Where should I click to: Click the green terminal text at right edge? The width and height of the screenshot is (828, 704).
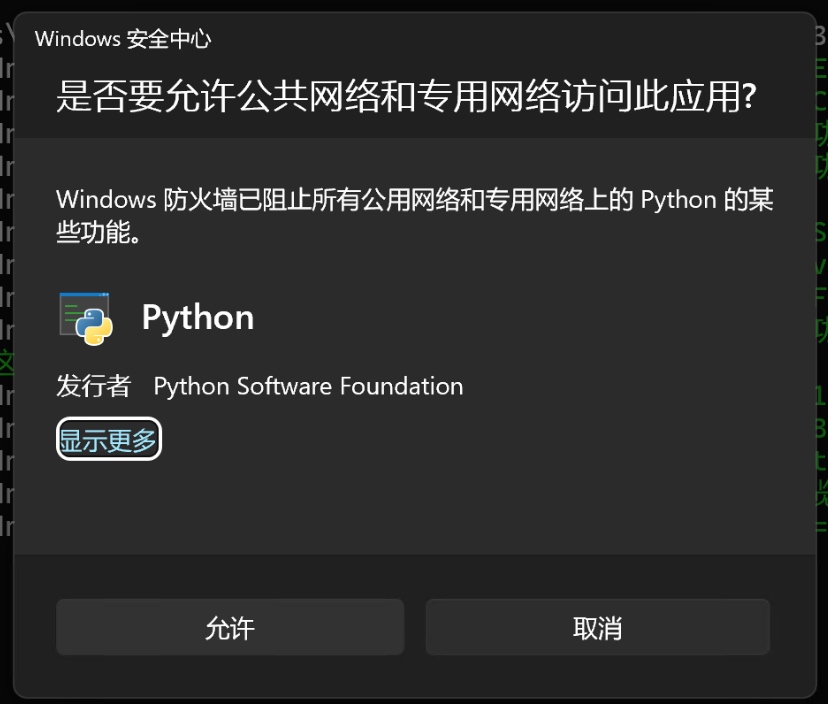822,296
